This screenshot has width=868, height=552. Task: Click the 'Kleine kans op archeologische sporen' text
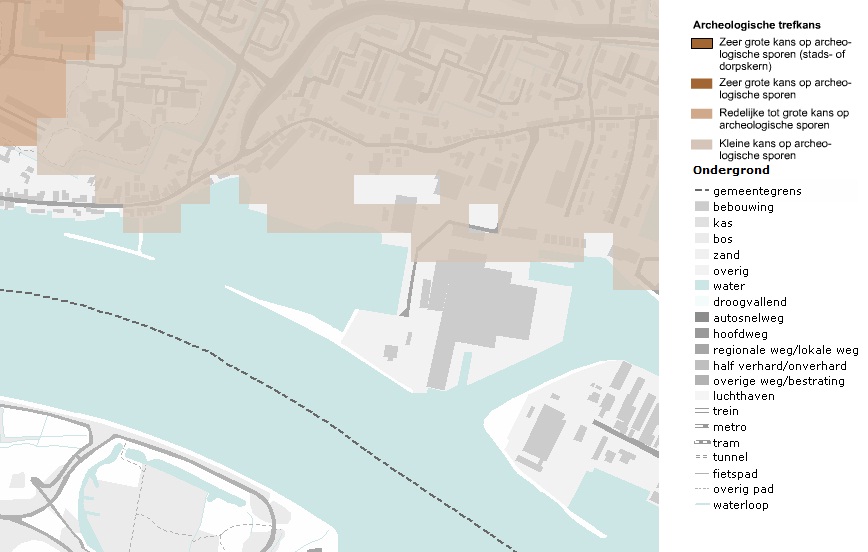[774, 149]
